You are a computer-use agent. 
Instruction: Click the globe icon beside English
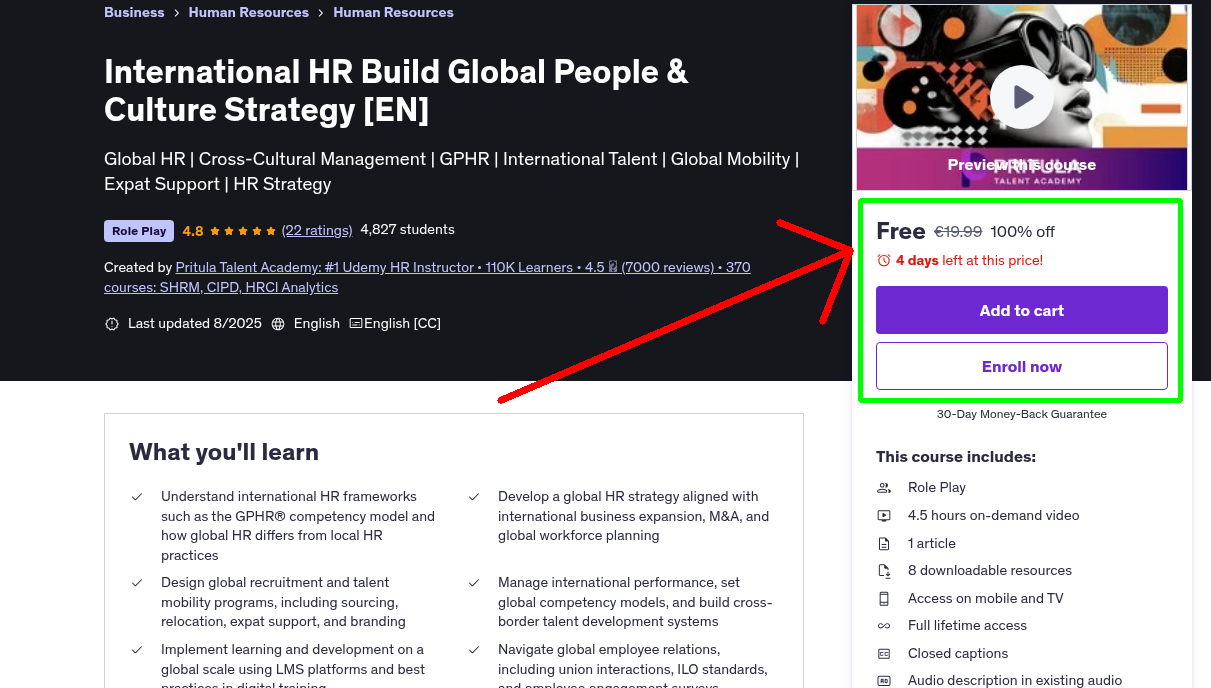[x=278, y=324]
